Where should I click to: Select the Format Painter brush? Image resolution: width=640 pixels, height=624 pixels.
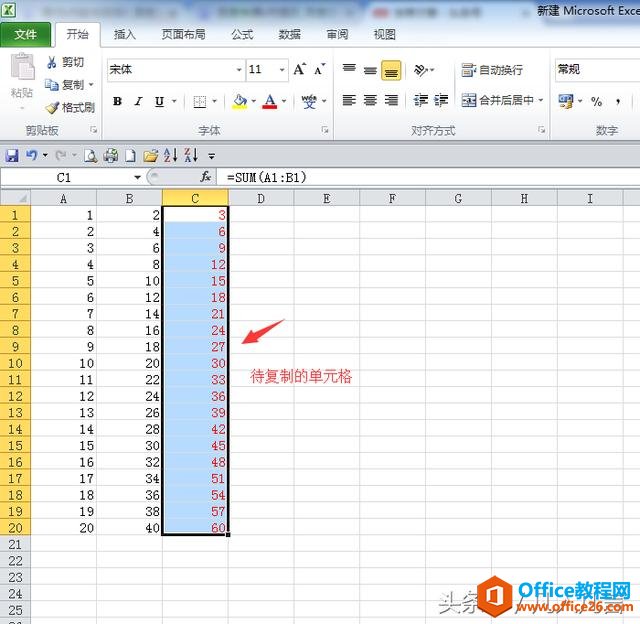52,108
